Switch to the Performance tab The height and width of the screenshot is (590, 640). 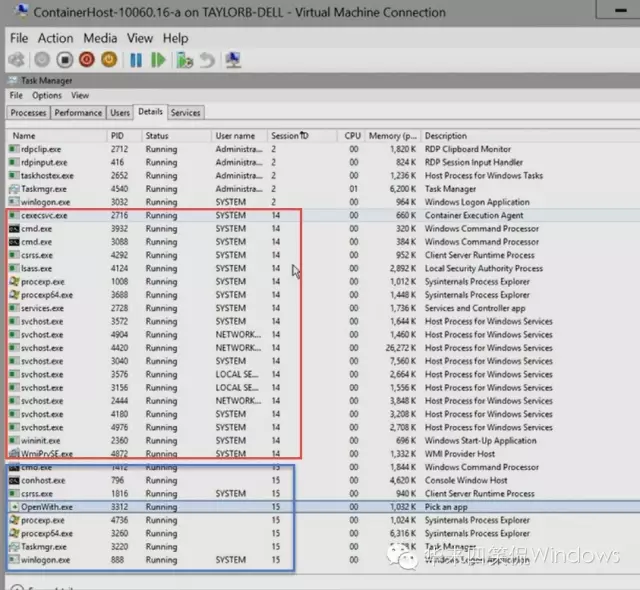78,113
